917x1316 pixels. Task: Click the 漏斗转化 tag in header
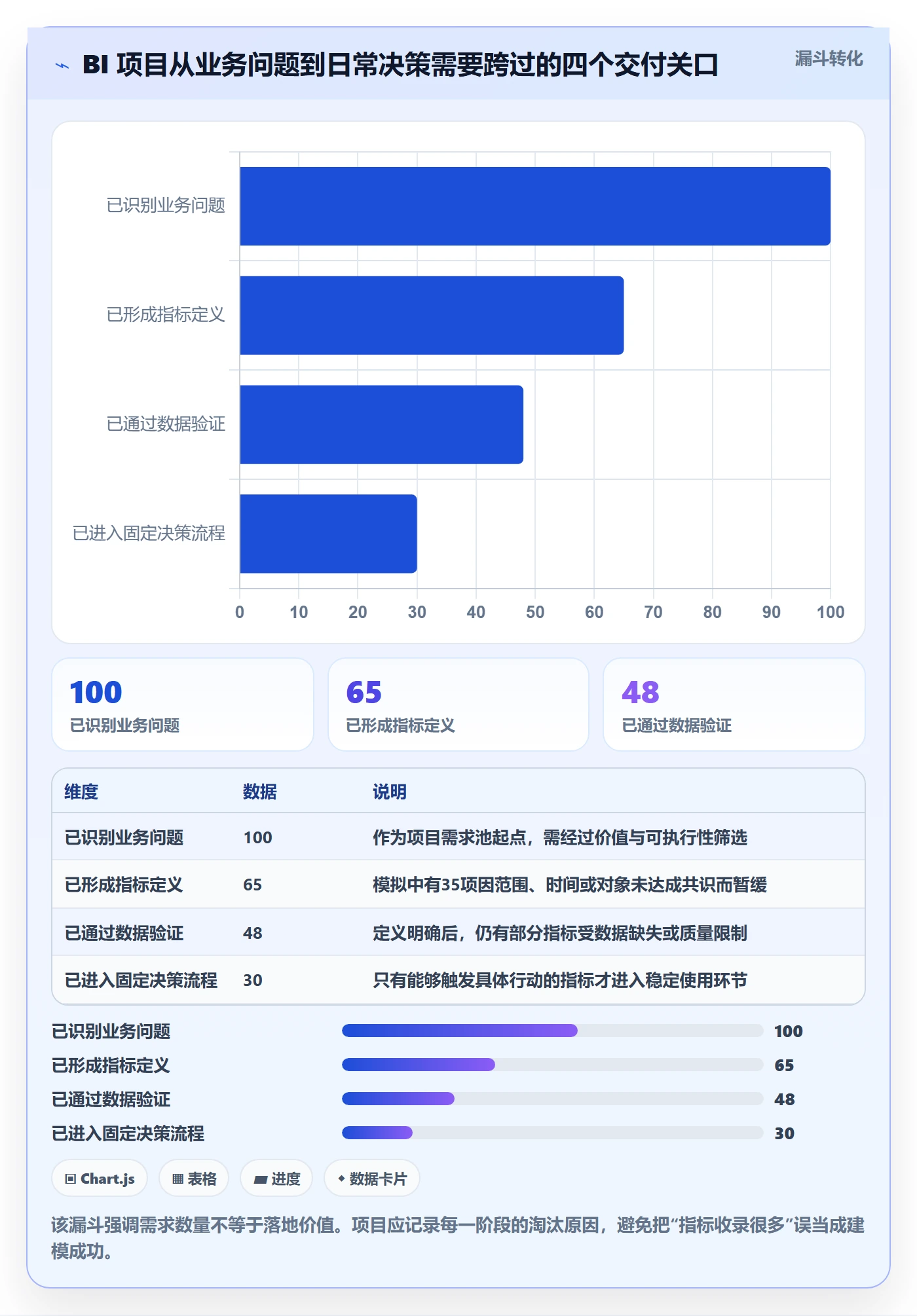[x=829, y=59]
